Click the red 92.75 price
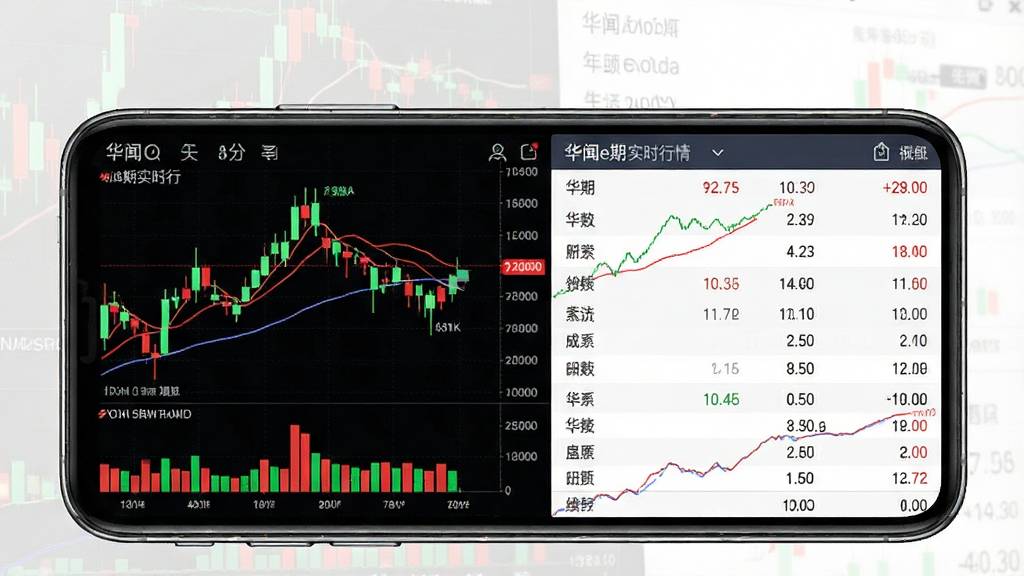The height and width of the screenshot is (576, 1024). [721, 188]
